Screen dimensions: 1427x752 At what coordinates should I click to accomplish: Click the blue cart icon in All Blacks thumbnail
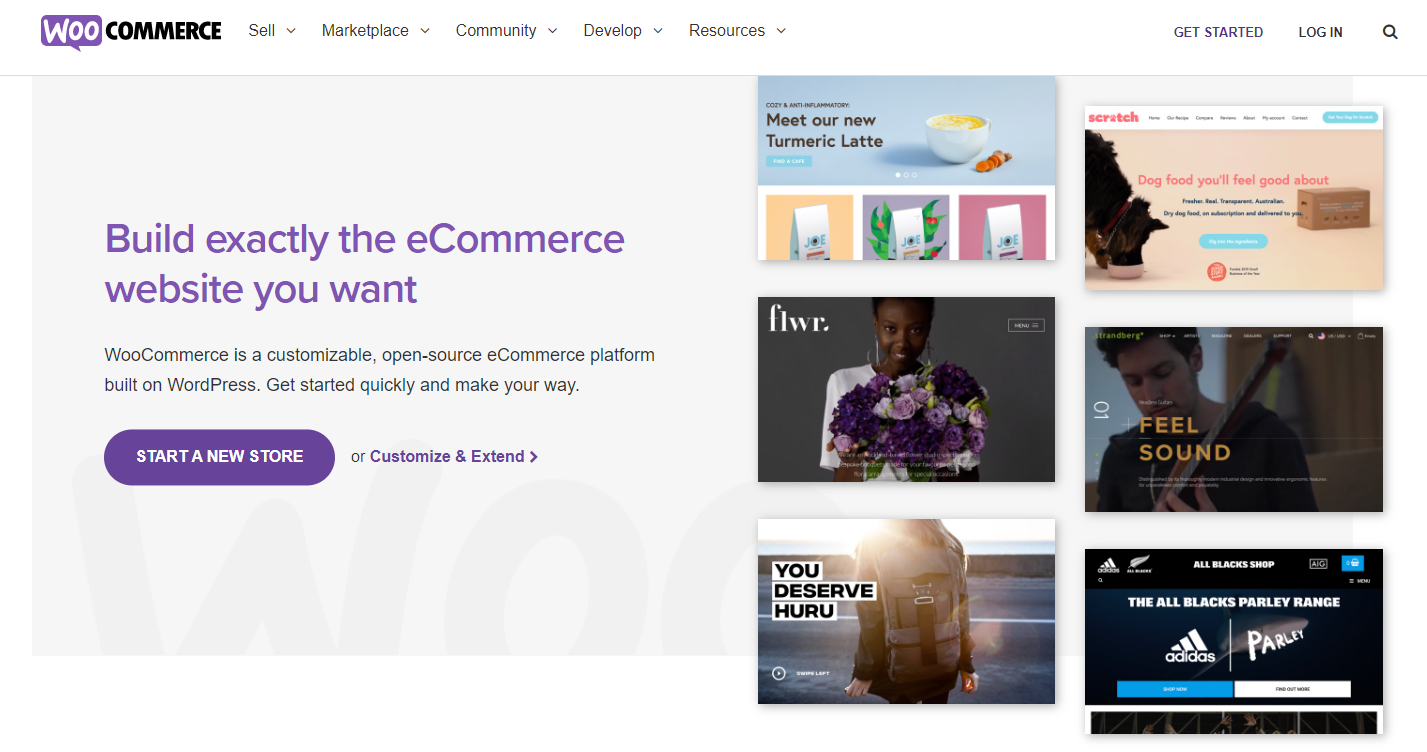click(1352, 563)
